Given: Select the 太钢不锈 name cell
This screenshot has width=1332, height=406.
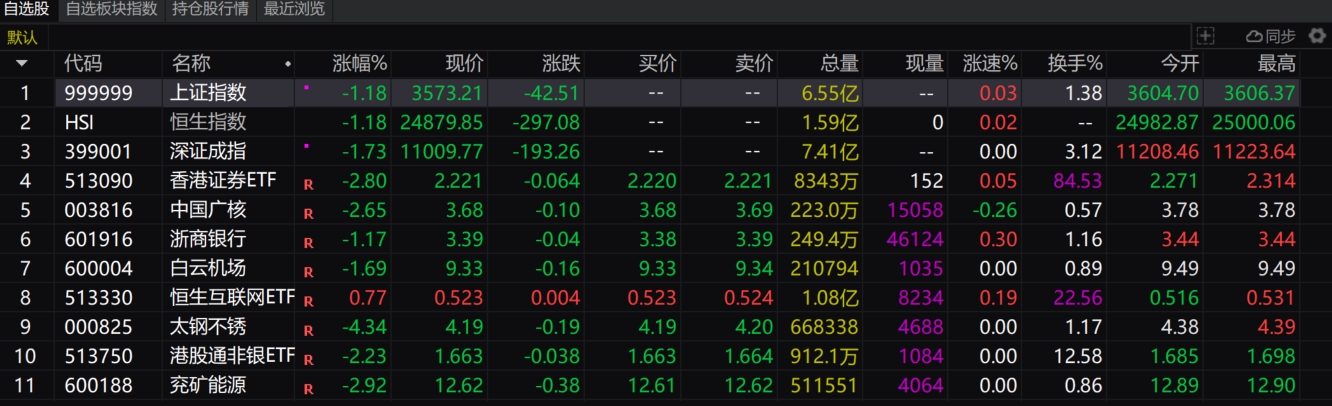Looking at the screenshot, I should coord(209,326).
